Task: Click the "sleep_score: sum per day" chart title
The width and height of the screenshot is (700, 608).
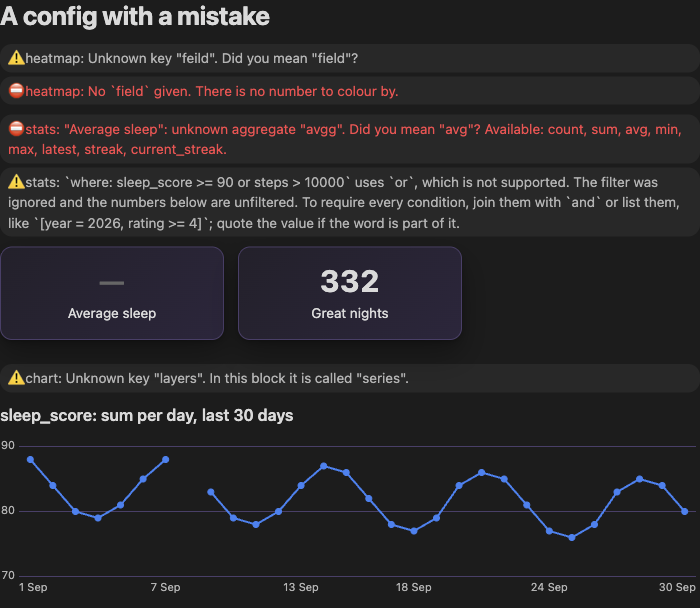Action: point(147,416)
